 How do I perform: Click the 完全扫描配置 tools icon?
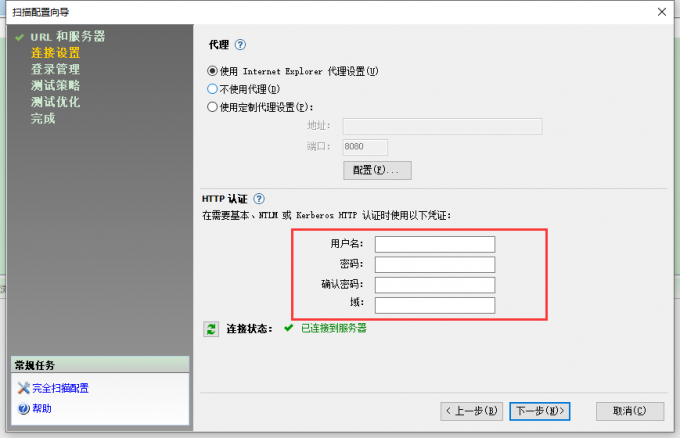click(x=23, y=388)
